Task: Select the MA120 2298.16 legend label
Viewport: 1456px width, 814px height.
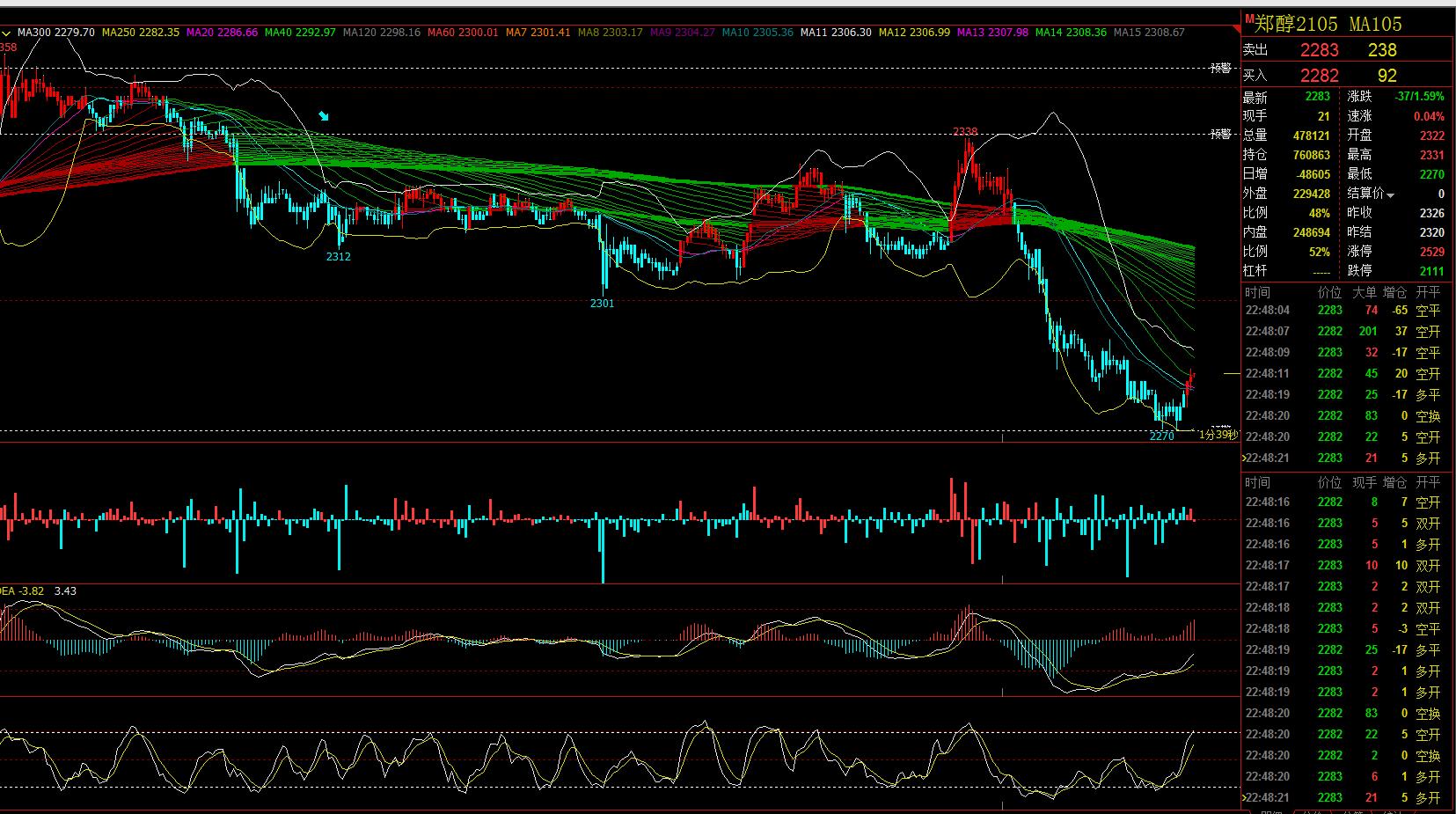Action: coord(382,33)
